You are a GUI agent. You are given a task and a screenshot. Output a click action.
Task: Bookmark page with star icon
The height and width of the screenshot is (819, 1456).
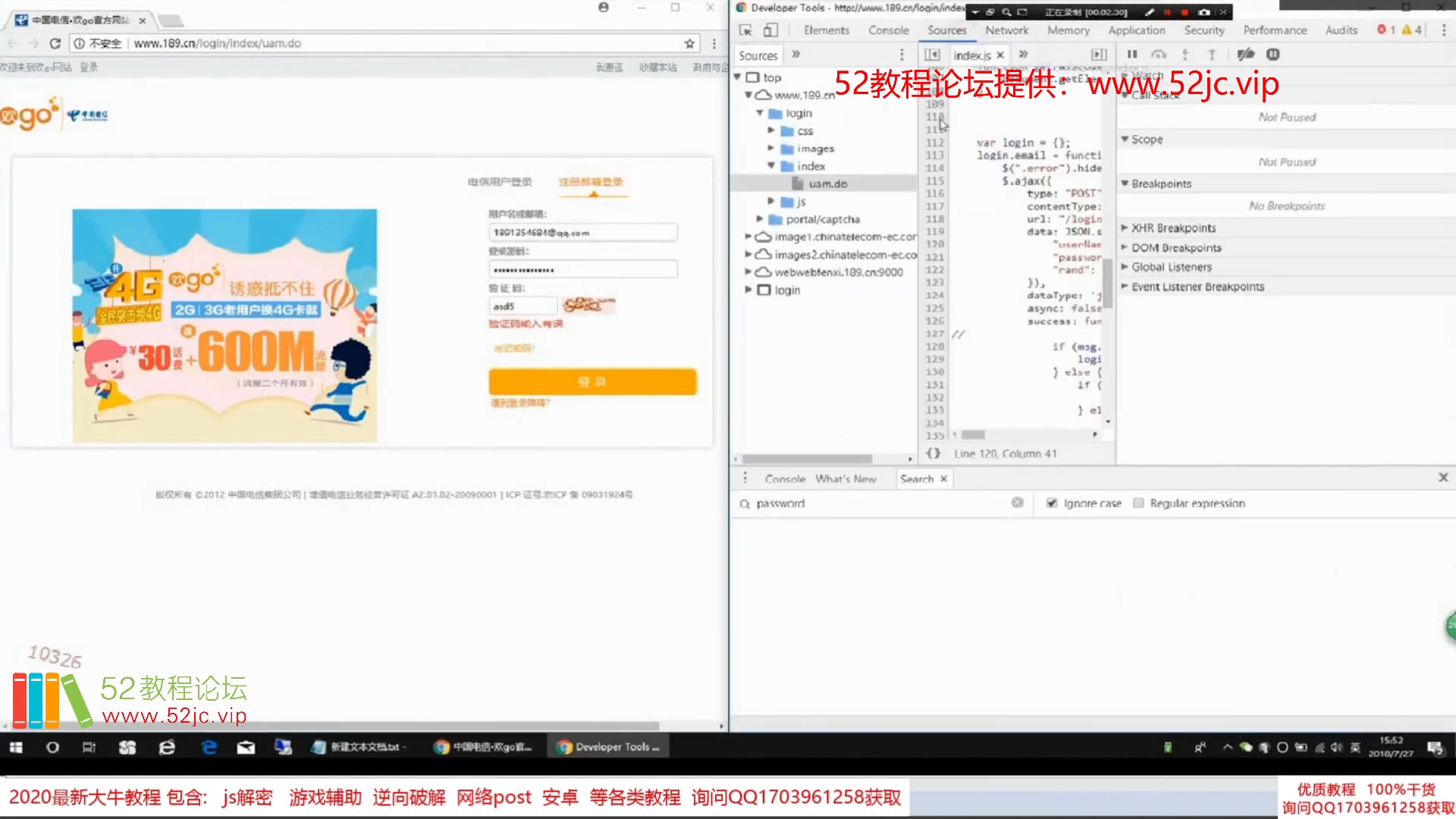(x=689, y=43)
